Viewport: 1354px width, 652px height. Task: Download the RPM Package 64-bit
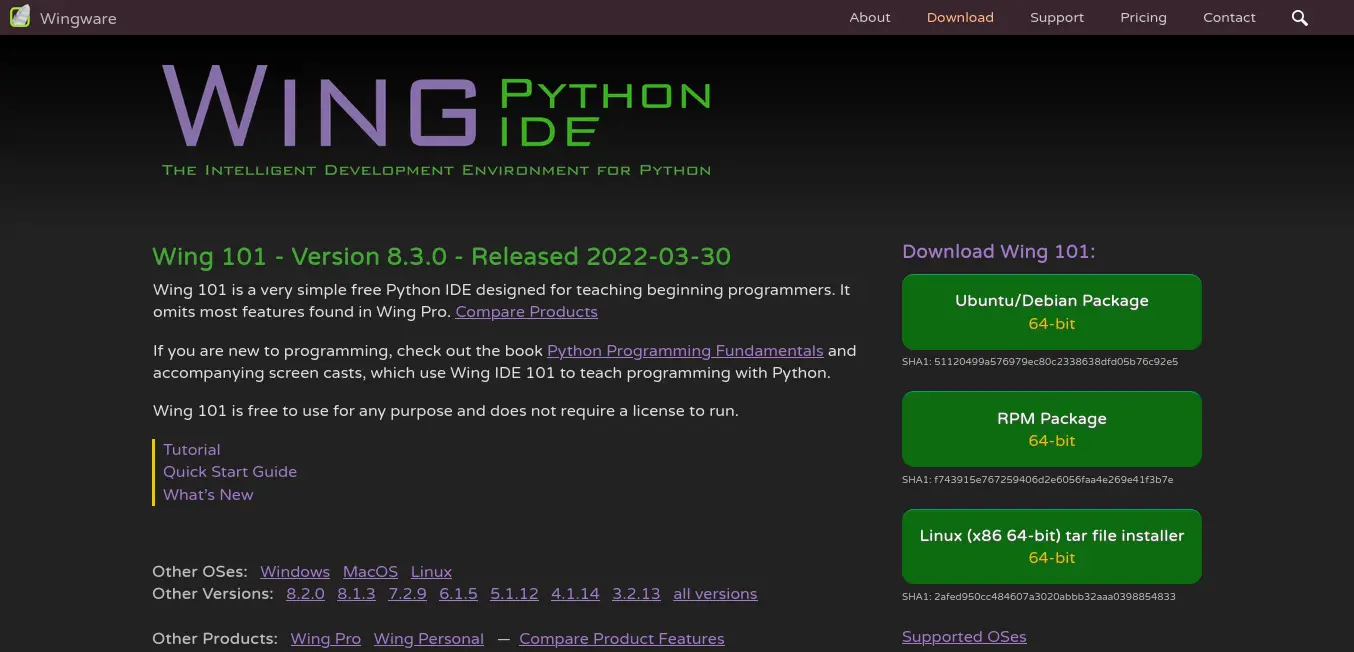click(x=1052, y=429)
